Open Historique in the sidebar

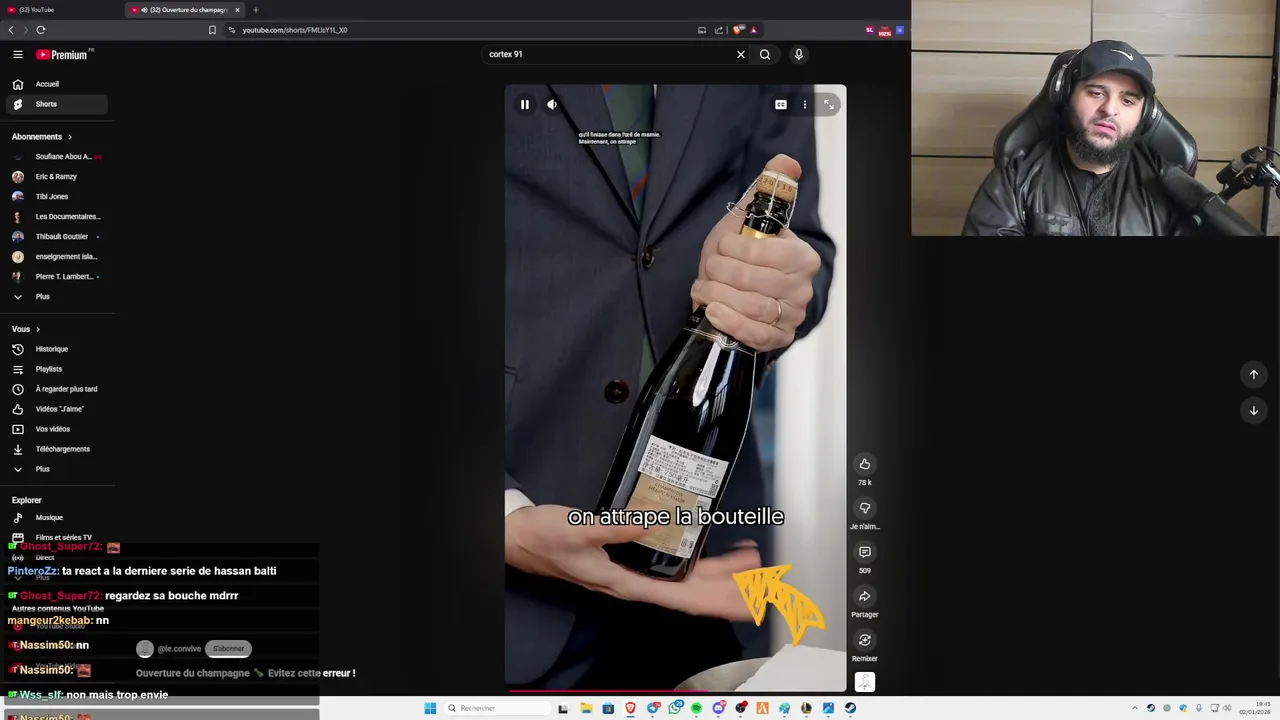pyautogui.click(x=57, y=349)
